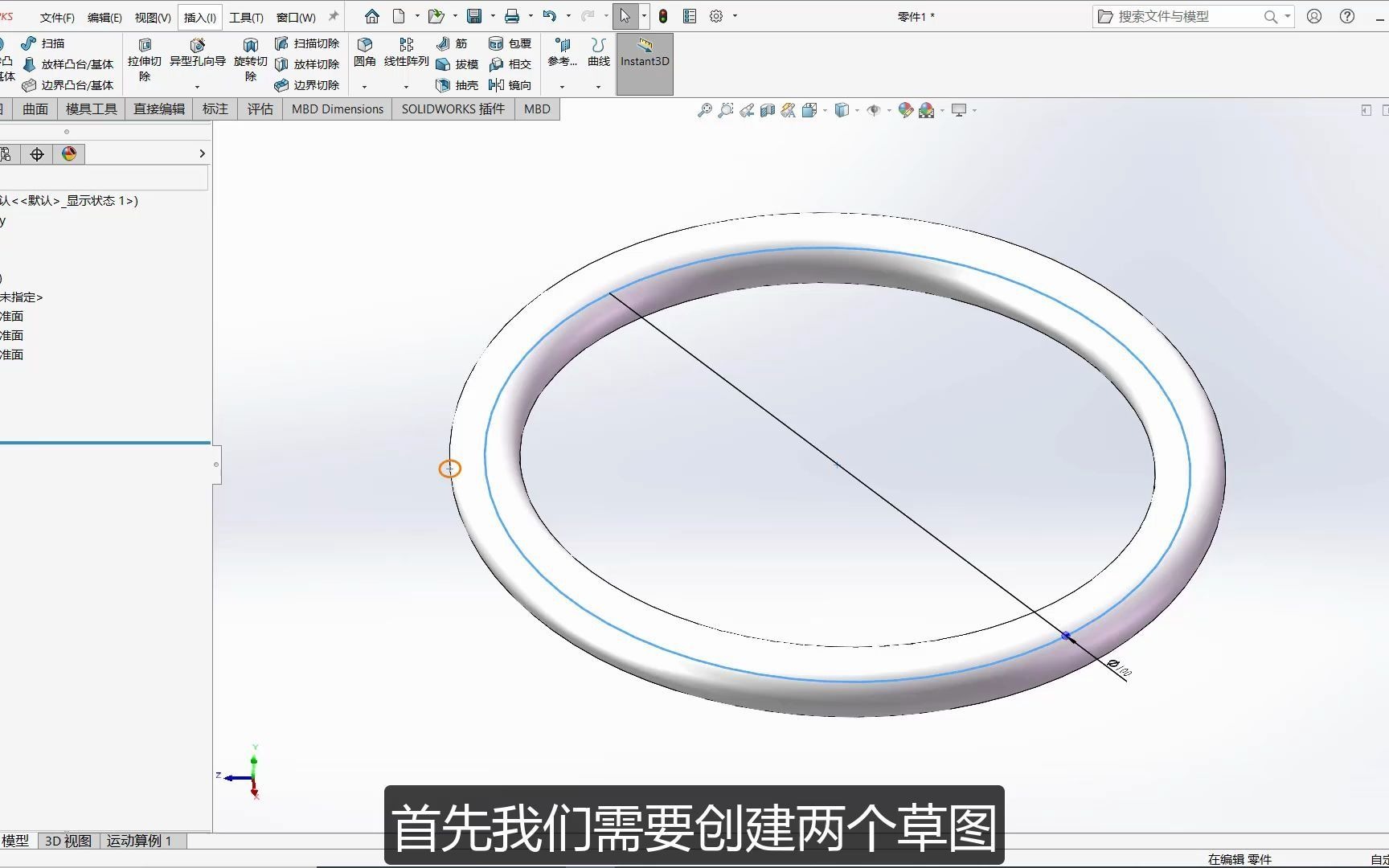
Task: Activate the 抽壳 (Shell) tool
Action: 456,85
